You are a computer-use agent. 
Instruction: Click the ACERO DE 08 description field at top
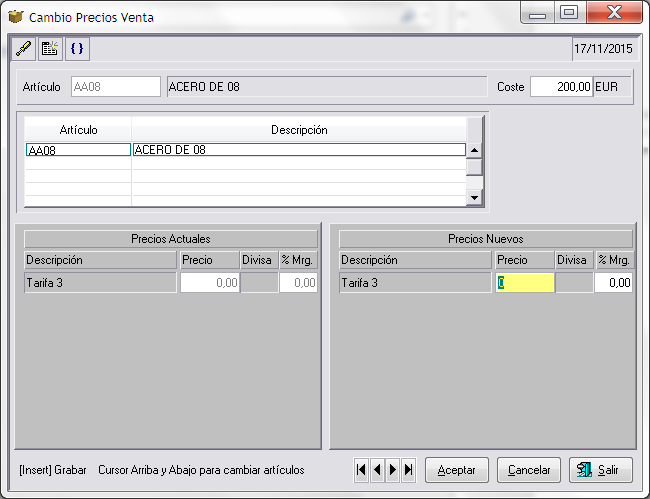pos(327,87)
